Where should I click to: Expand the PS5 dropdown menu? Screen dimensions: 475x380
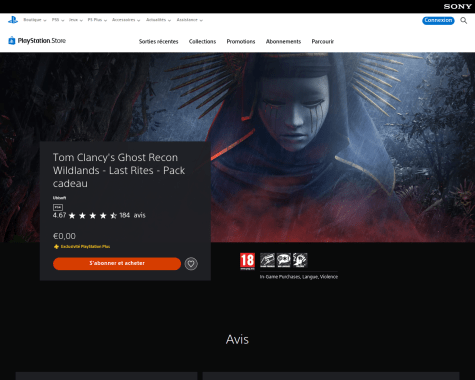point(58,20)
